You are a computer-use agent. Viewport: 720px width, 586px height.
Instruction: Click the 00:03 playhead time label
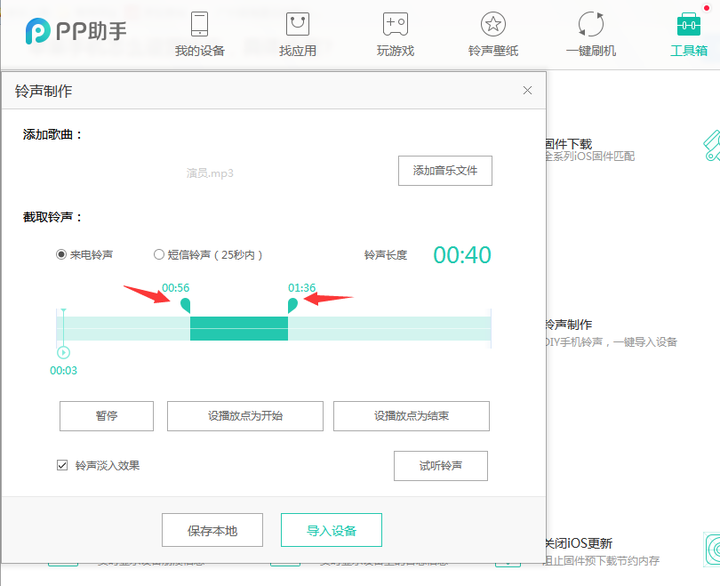pyautogui.click(x=63, y=370)
